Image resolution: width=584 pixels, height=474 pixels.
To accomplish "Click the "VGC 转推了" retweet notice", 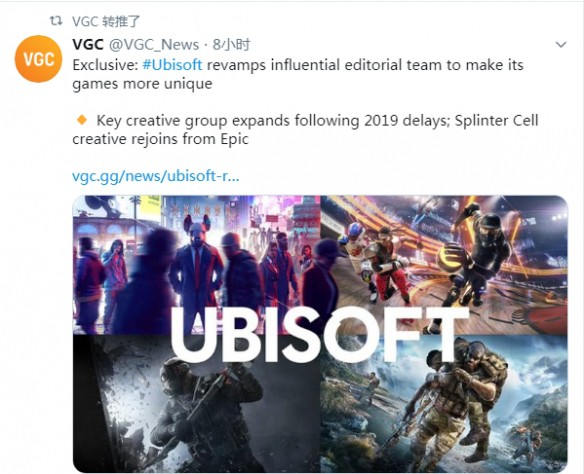I will click(x=106, y=21).
